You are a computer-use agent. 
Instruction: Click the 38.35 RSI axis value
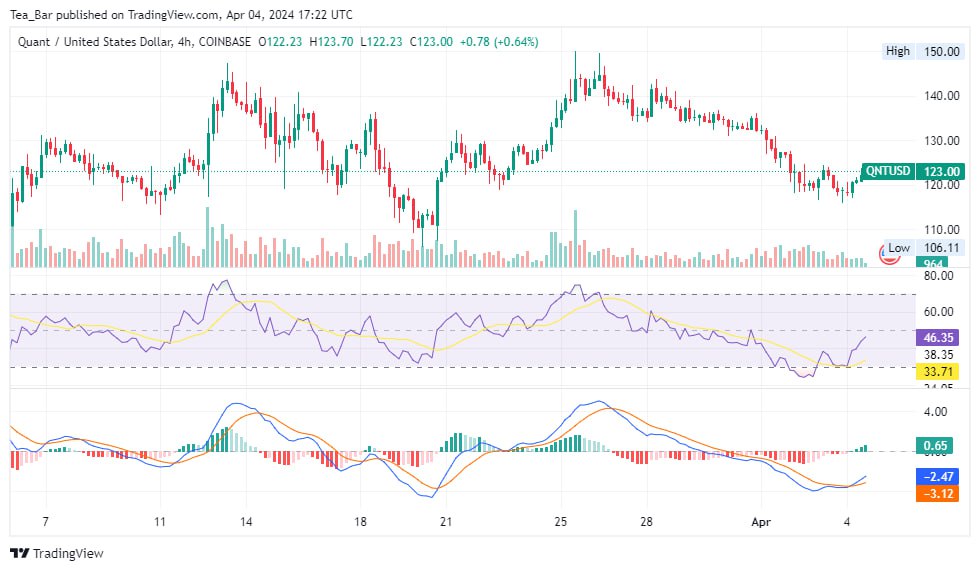click(x=938, y=355)
